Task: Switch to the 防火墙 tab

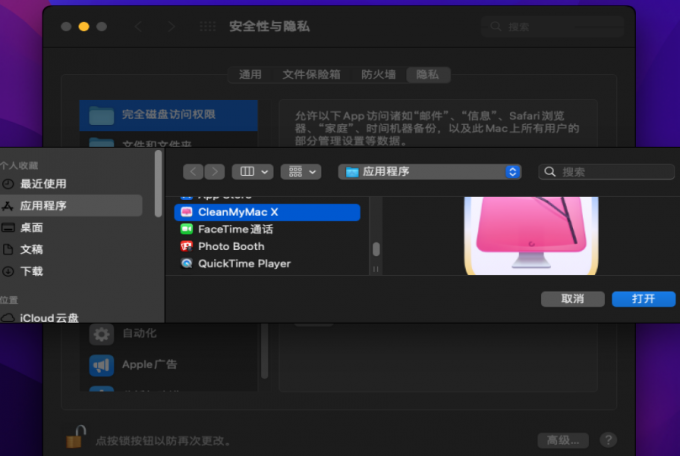Action: click(x=379, y=75)
